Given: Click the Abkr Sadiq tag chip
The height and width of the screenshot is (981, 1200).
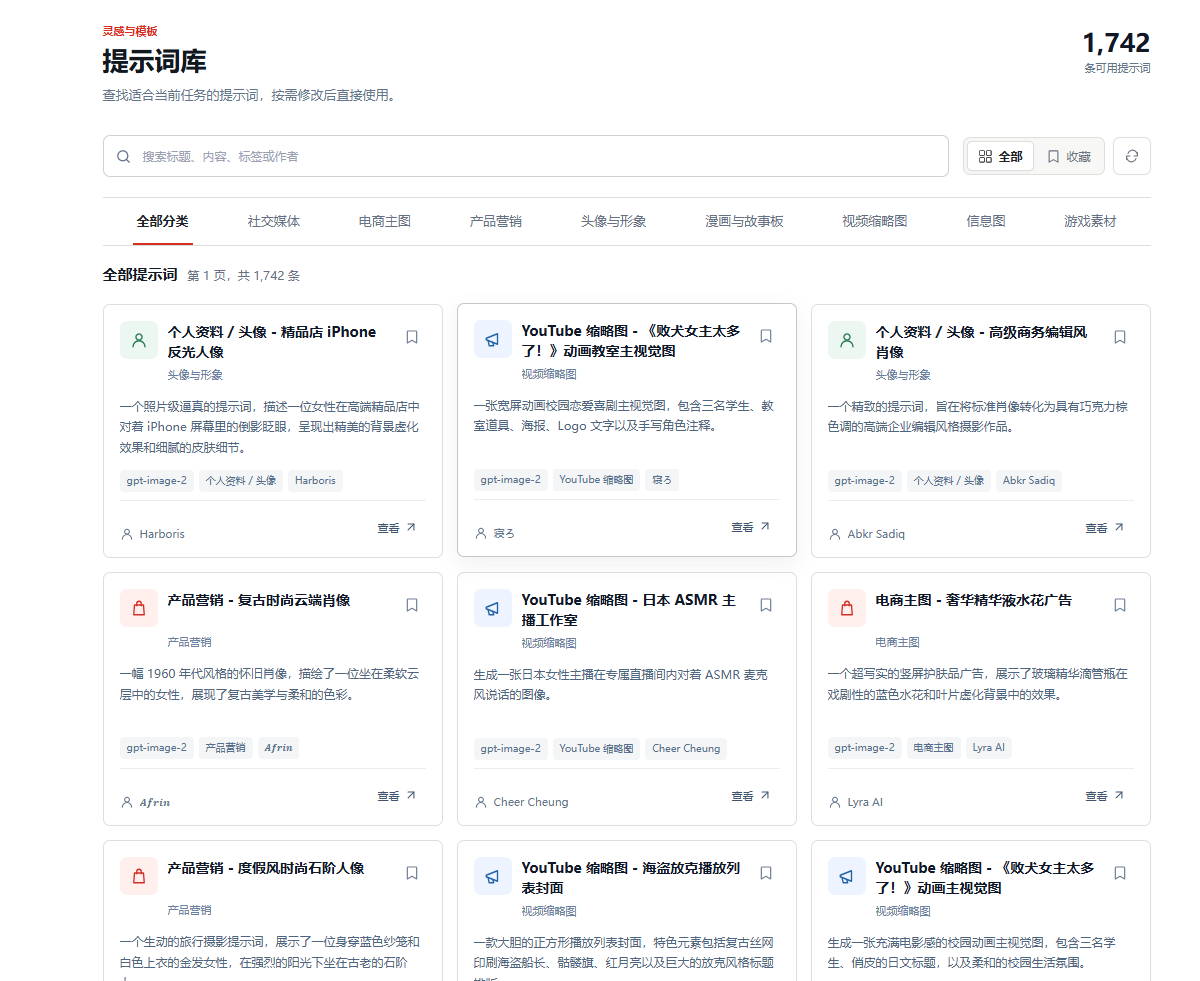Looking at the screenshot, I should pyautogui.click(x=1029, y=480).
